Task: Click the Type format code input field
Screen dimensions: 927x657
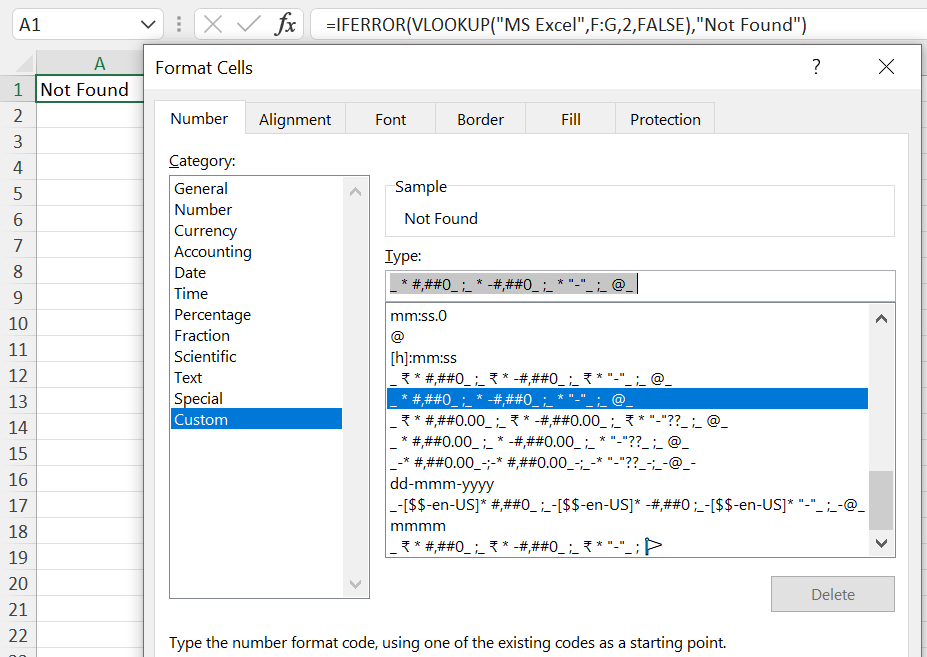Action: point(640,285)
